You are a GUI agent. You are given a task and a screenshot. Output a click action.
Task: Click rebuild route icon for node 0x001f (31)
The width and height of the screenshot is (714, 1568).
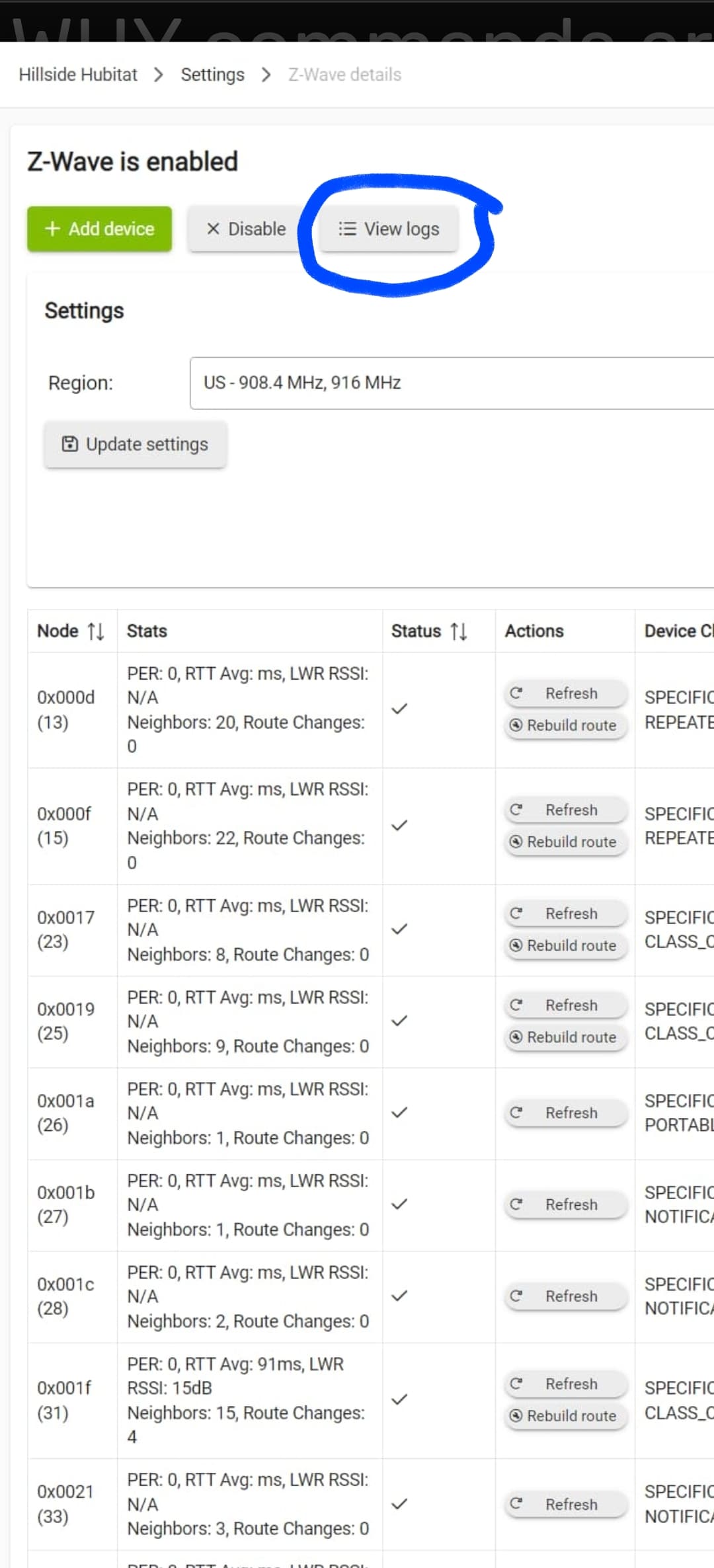tap(516, 1415)
